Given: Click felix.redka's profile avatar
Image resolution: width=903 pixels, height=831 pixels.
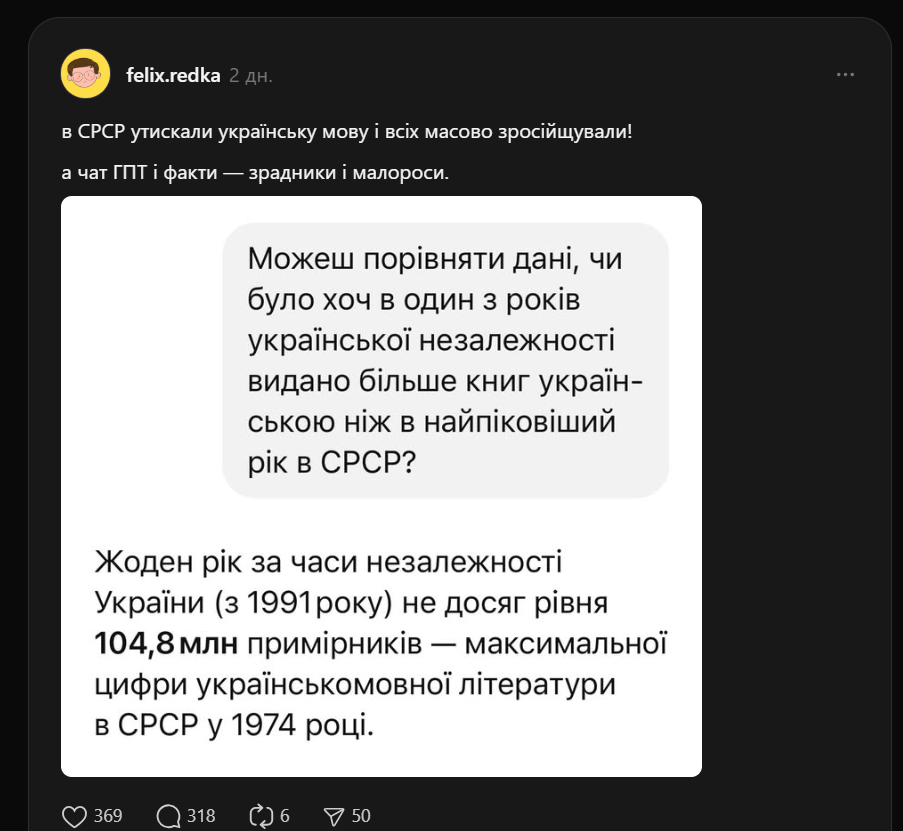Looking at the screenshot, I should (x=86, y=74).
